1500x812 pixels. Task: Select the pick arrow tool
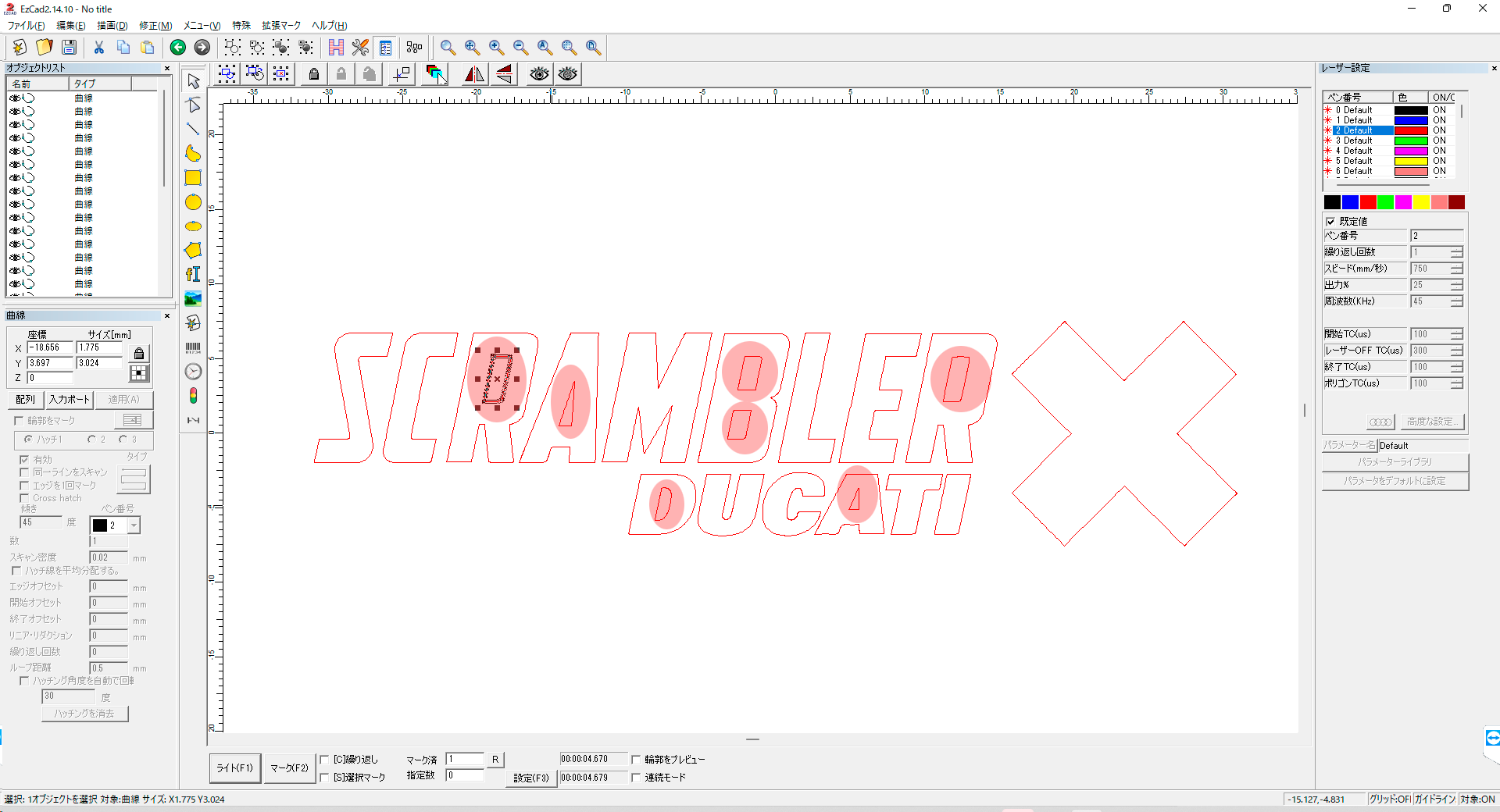(x=193, y=81)
